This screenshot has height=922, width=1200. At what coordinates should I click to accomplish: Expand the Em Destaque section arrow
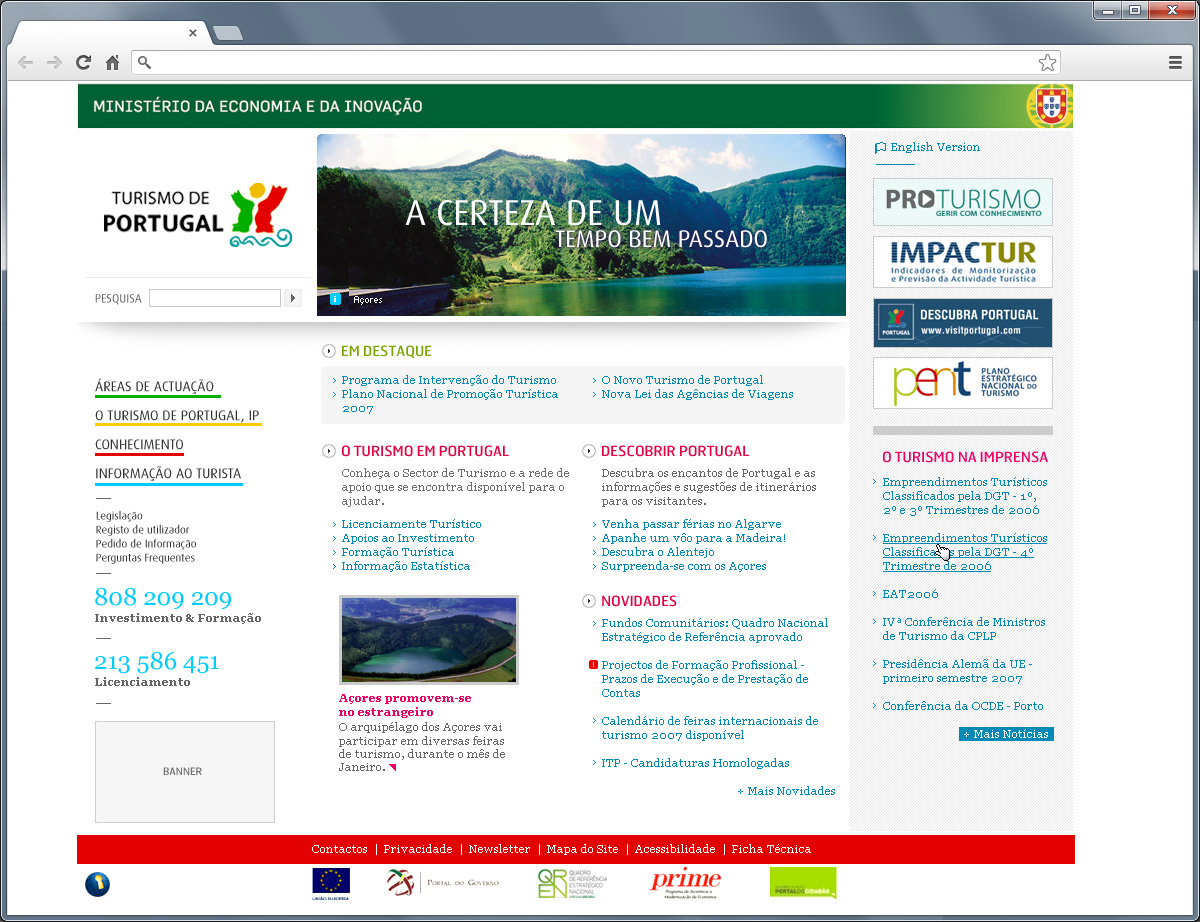(x=329, y=351)
